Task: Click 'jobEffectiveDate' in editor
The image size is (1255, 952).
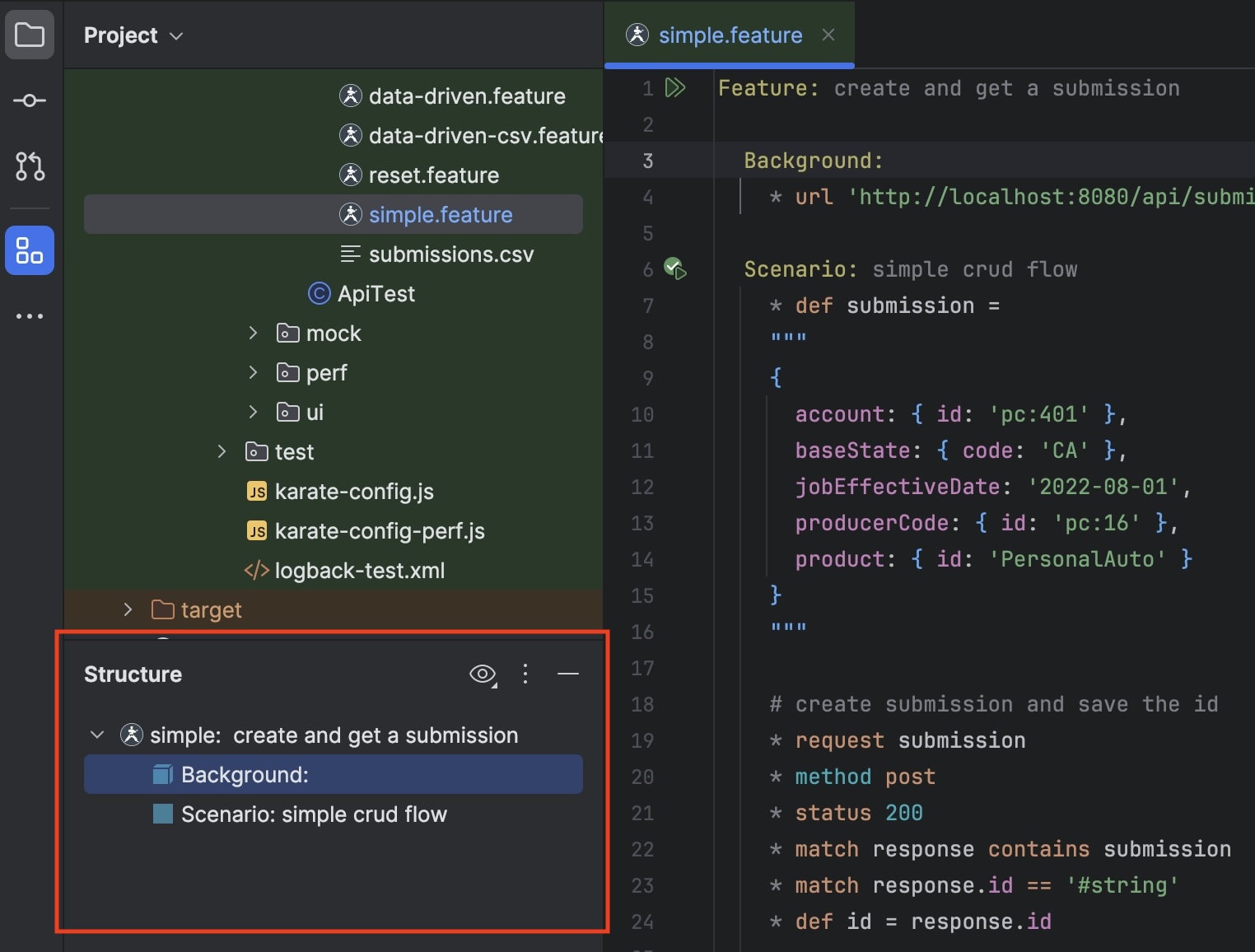Action: pyautogui.click(x=897, y=487)
